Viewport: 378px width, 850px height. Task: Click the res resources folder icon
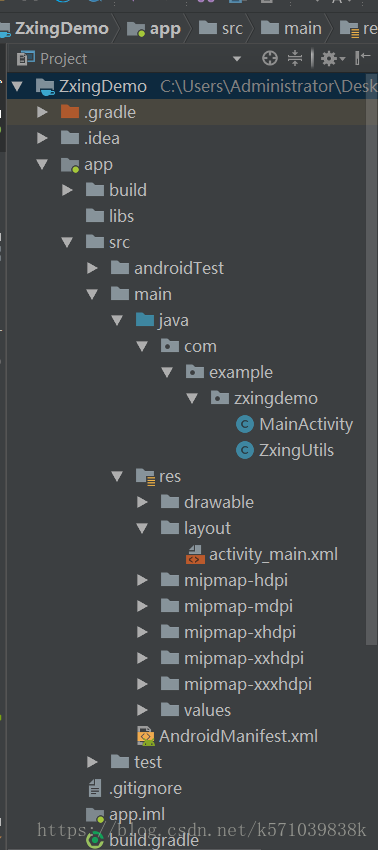point(145,476)
